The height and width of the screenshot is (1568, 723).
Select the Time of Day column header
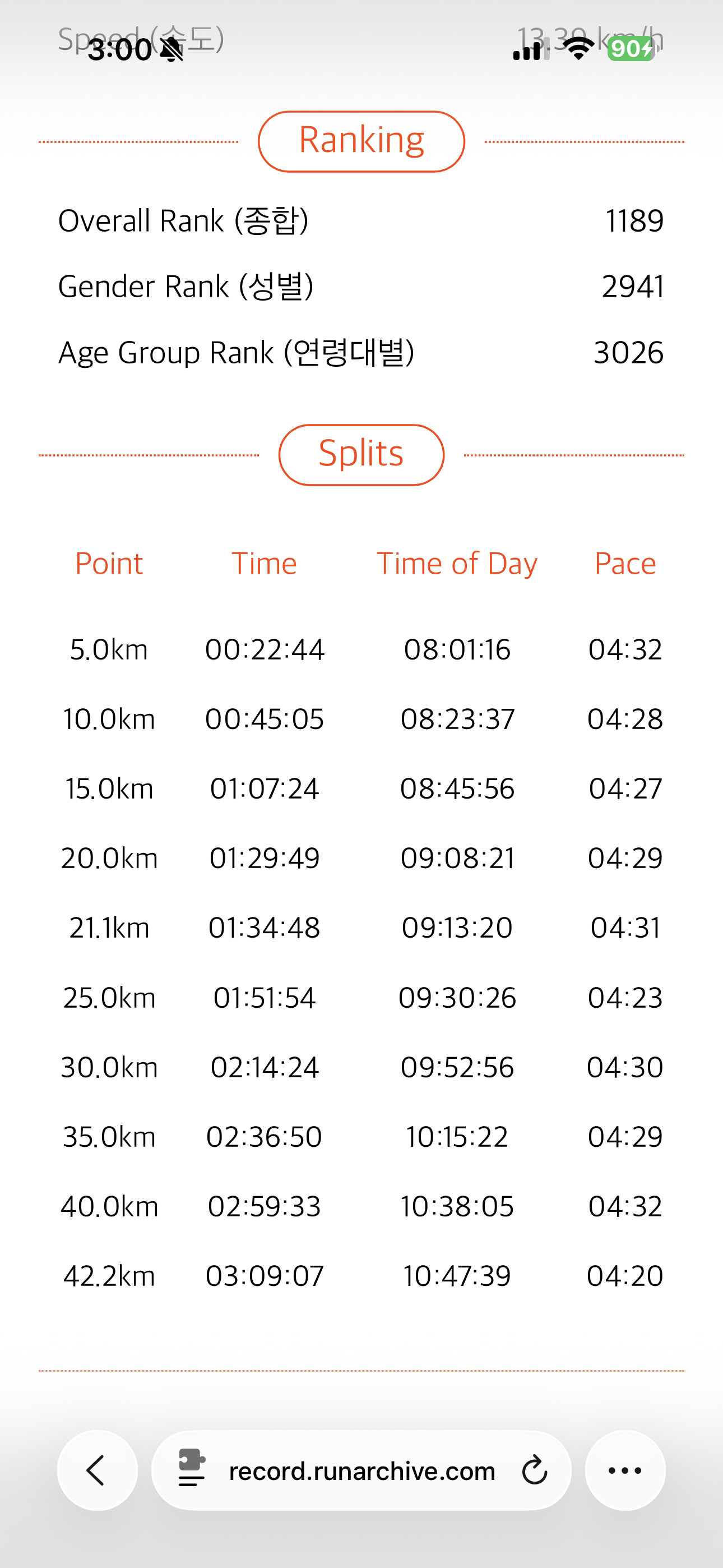point(457,564)
